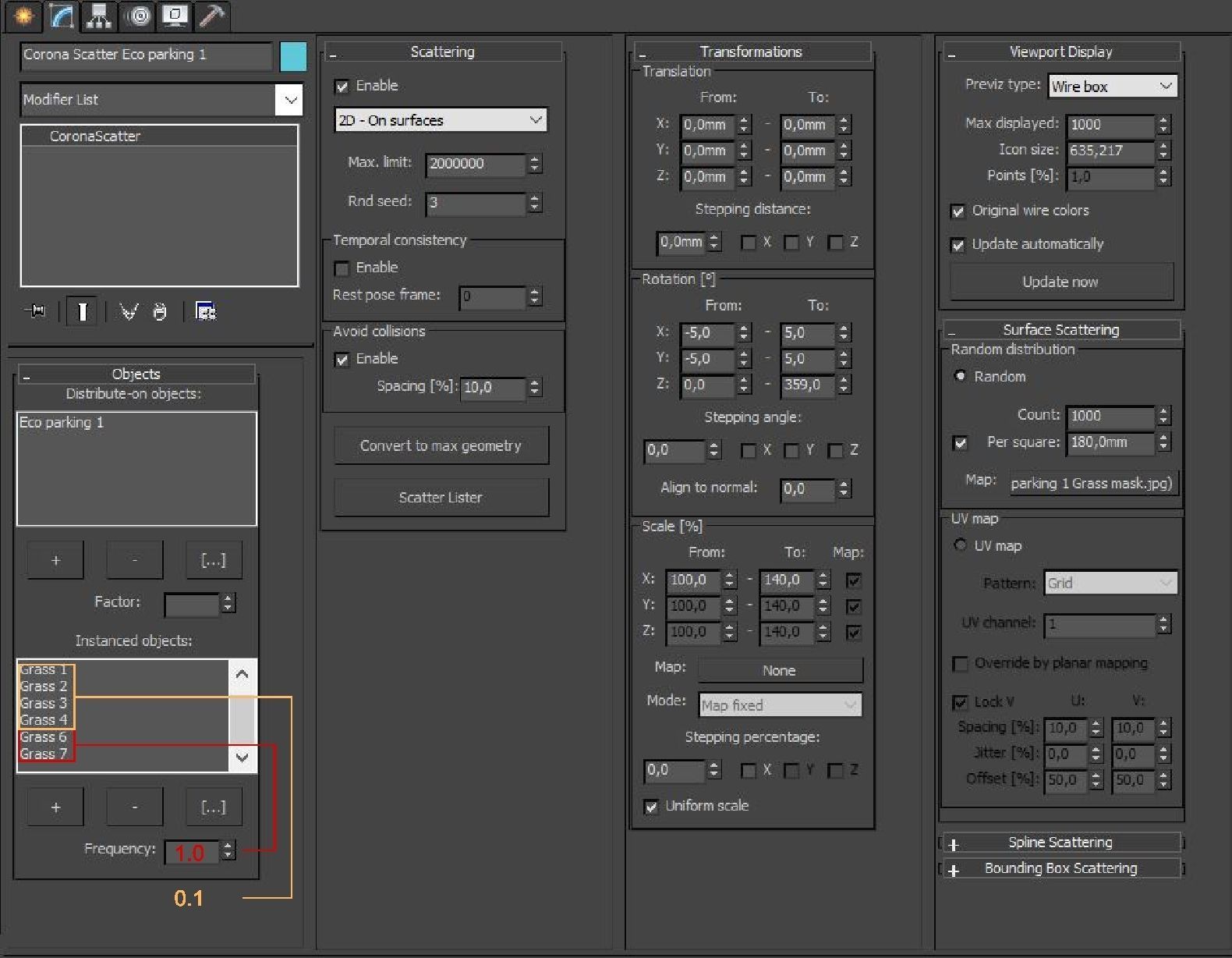This screenshot has height=958, width=1232.
Task: Click the Max. limit spinner arrows
Action: (x=535, y=164)
